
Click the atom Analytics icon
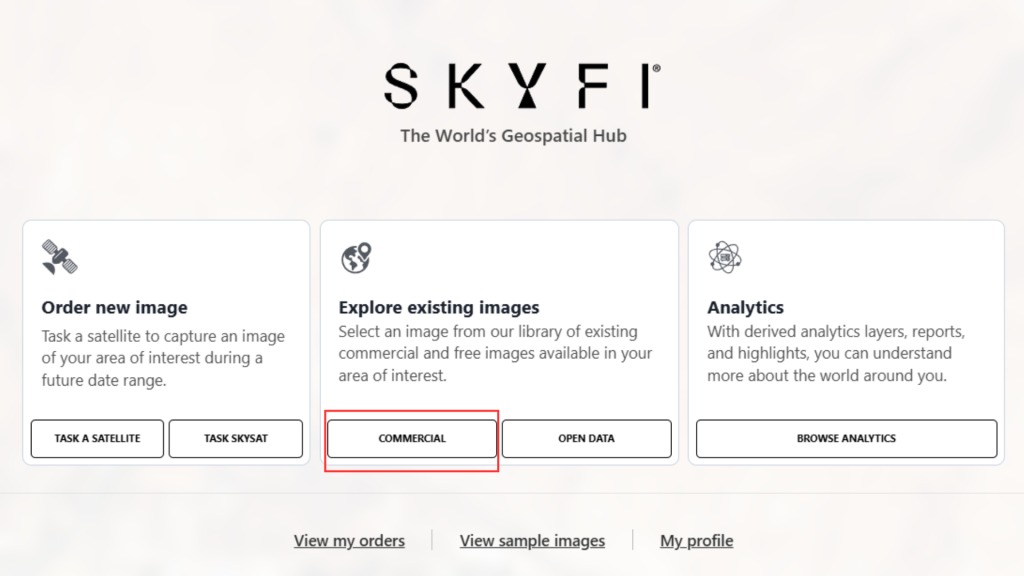(x=725, y=257)
